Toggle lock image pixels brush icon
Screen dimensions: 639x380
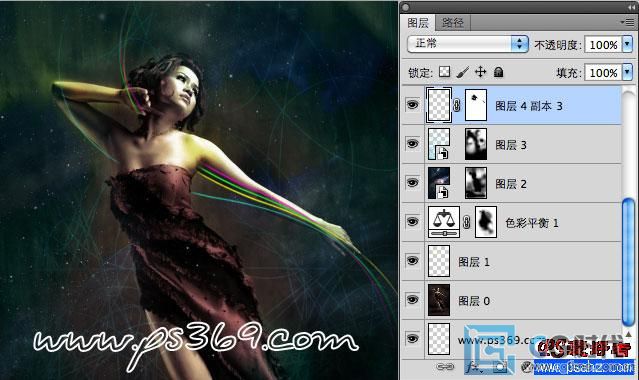[463, 72]
